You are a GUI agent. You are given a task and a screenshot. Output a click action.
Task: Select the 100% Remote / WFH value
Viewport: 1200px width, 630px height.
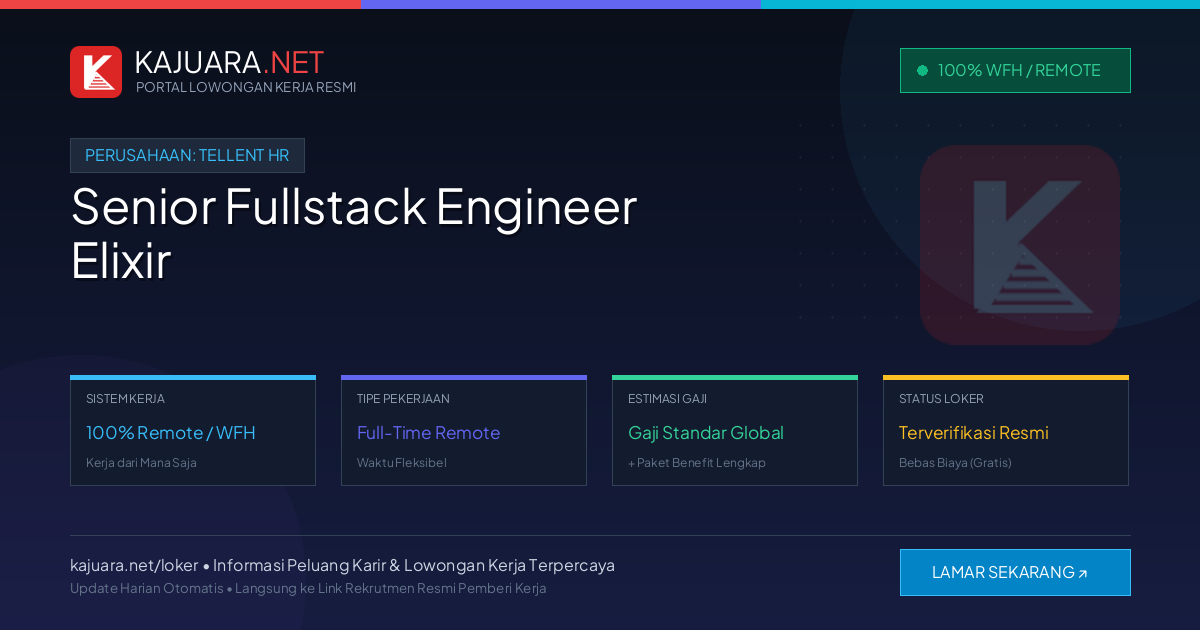(171, 433)
